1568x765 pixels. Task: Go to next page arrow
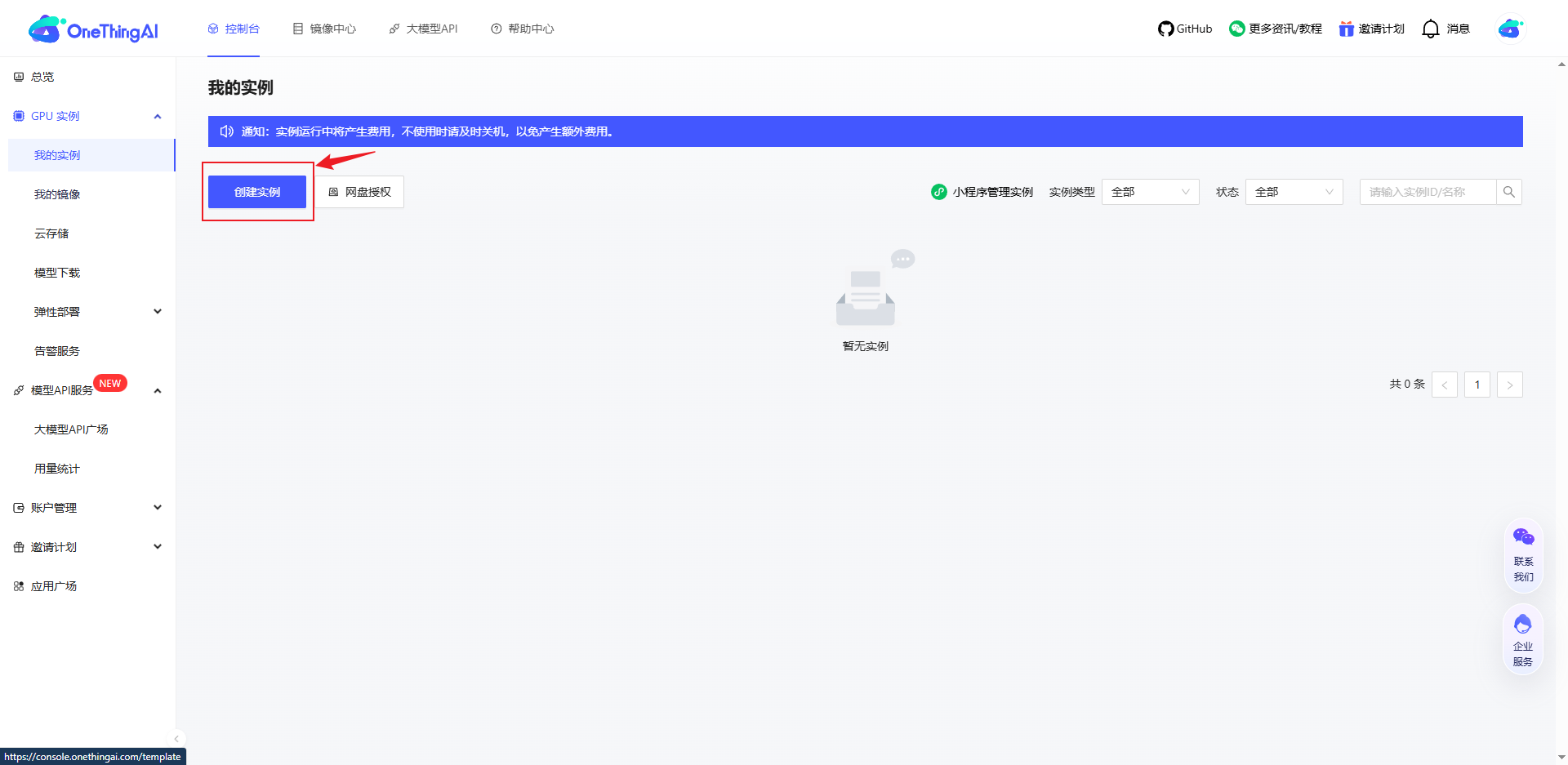1510,385
